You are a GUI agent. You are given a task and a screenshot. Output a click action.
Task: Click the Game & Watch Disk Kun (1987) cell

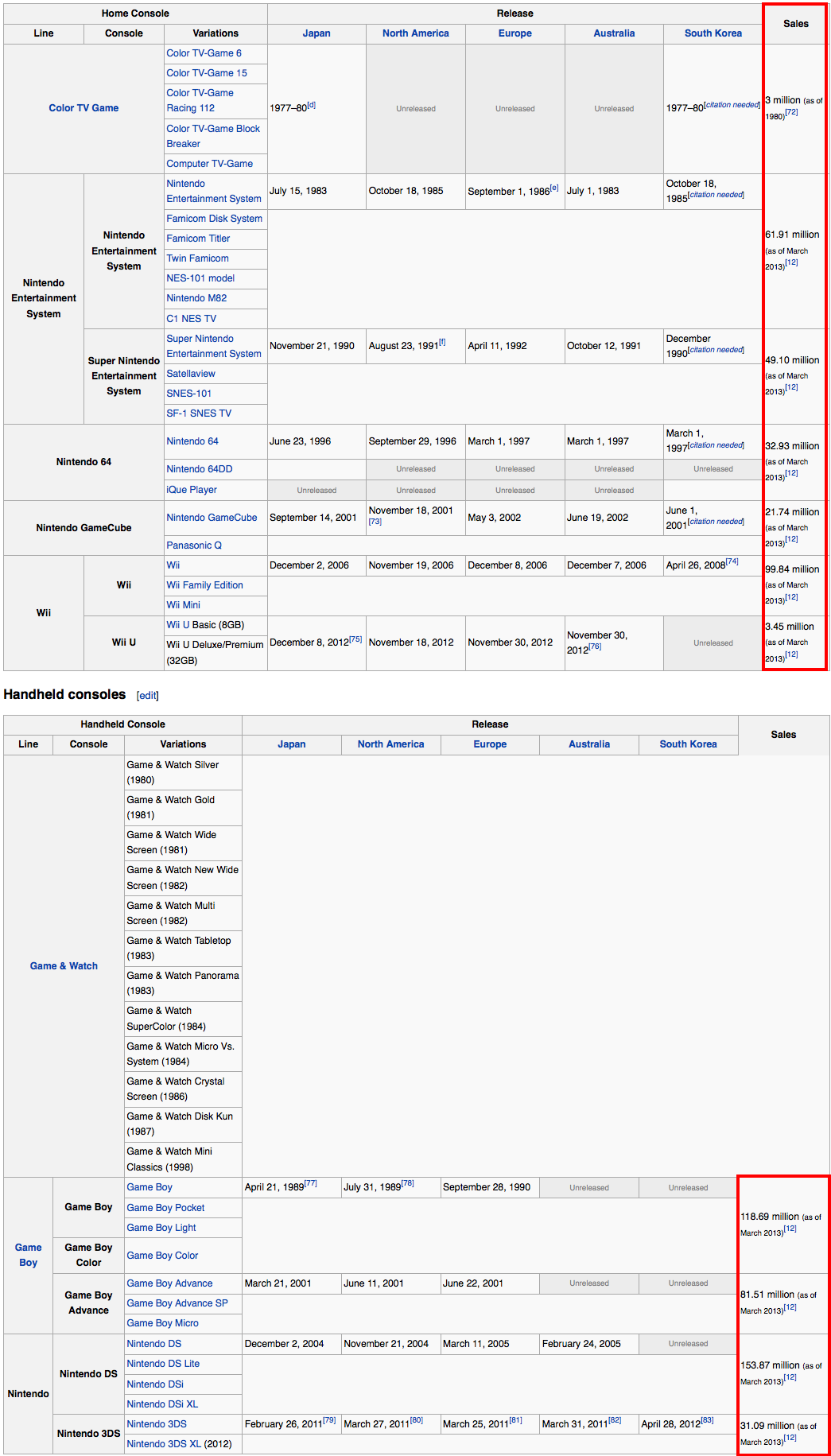point(183,1124)
